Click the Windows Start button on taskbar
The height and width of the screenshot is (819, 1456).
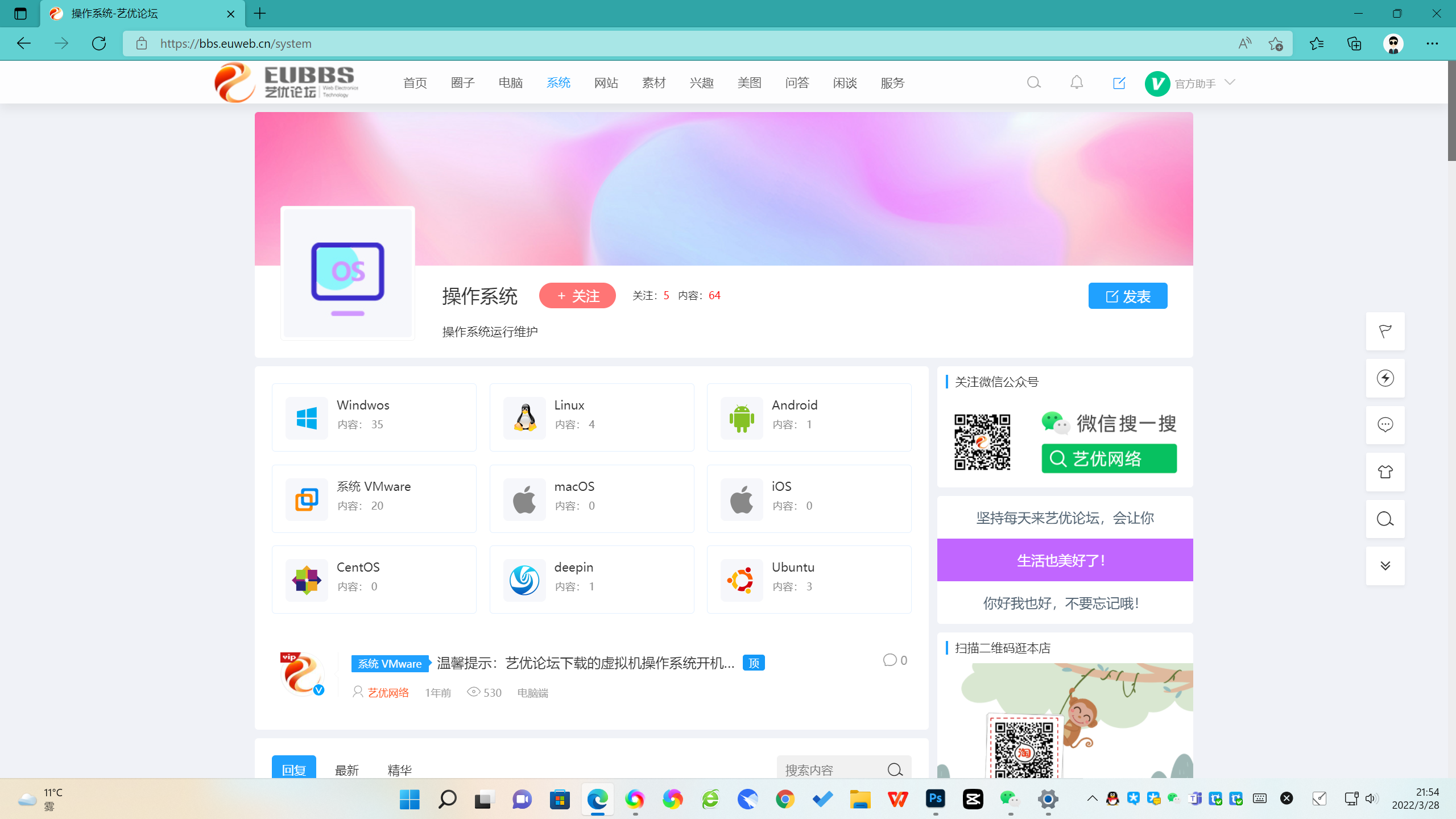(409, 799)
